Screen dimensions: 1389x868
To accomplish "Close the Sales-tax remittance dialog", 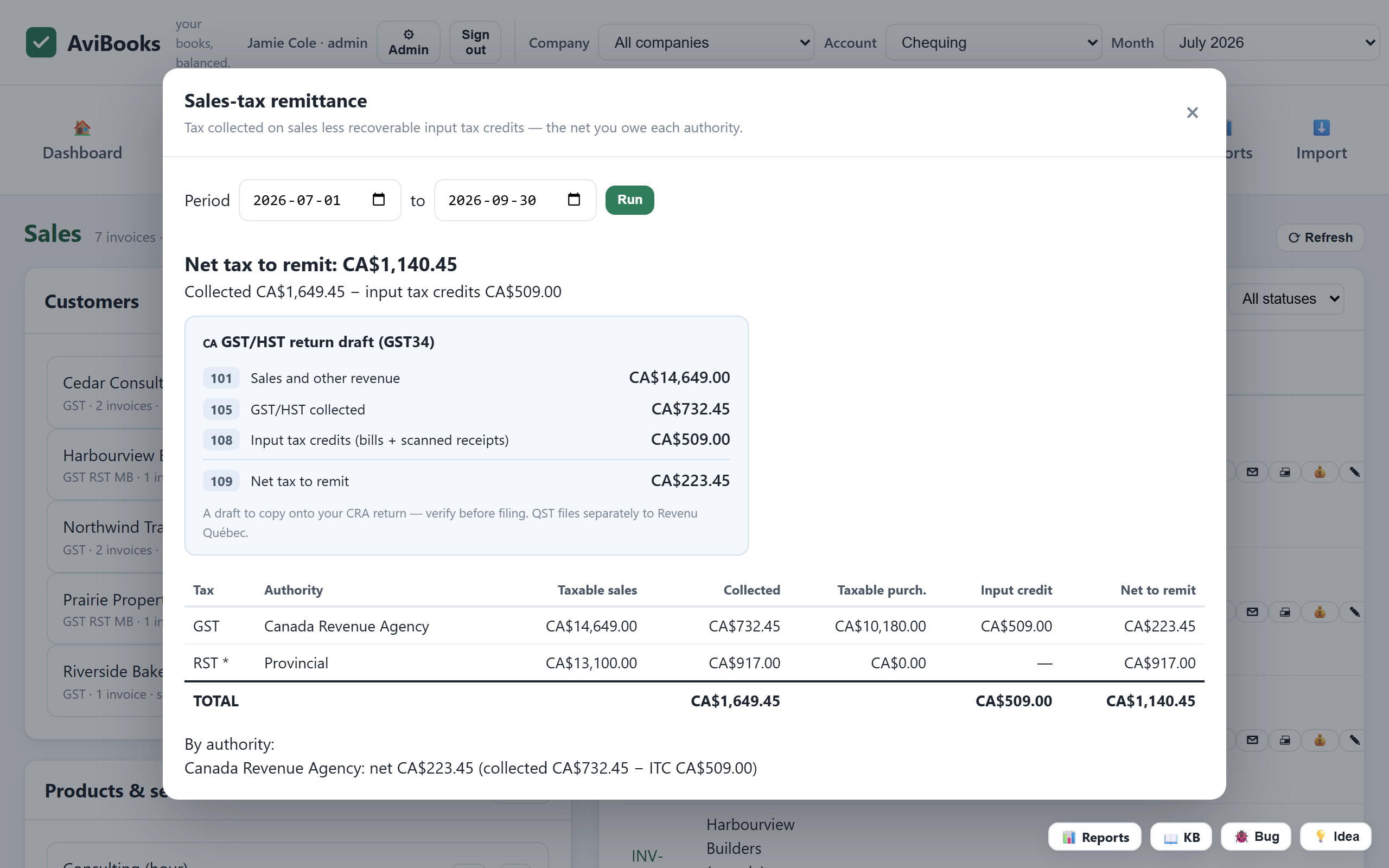I will [1192, 112].
